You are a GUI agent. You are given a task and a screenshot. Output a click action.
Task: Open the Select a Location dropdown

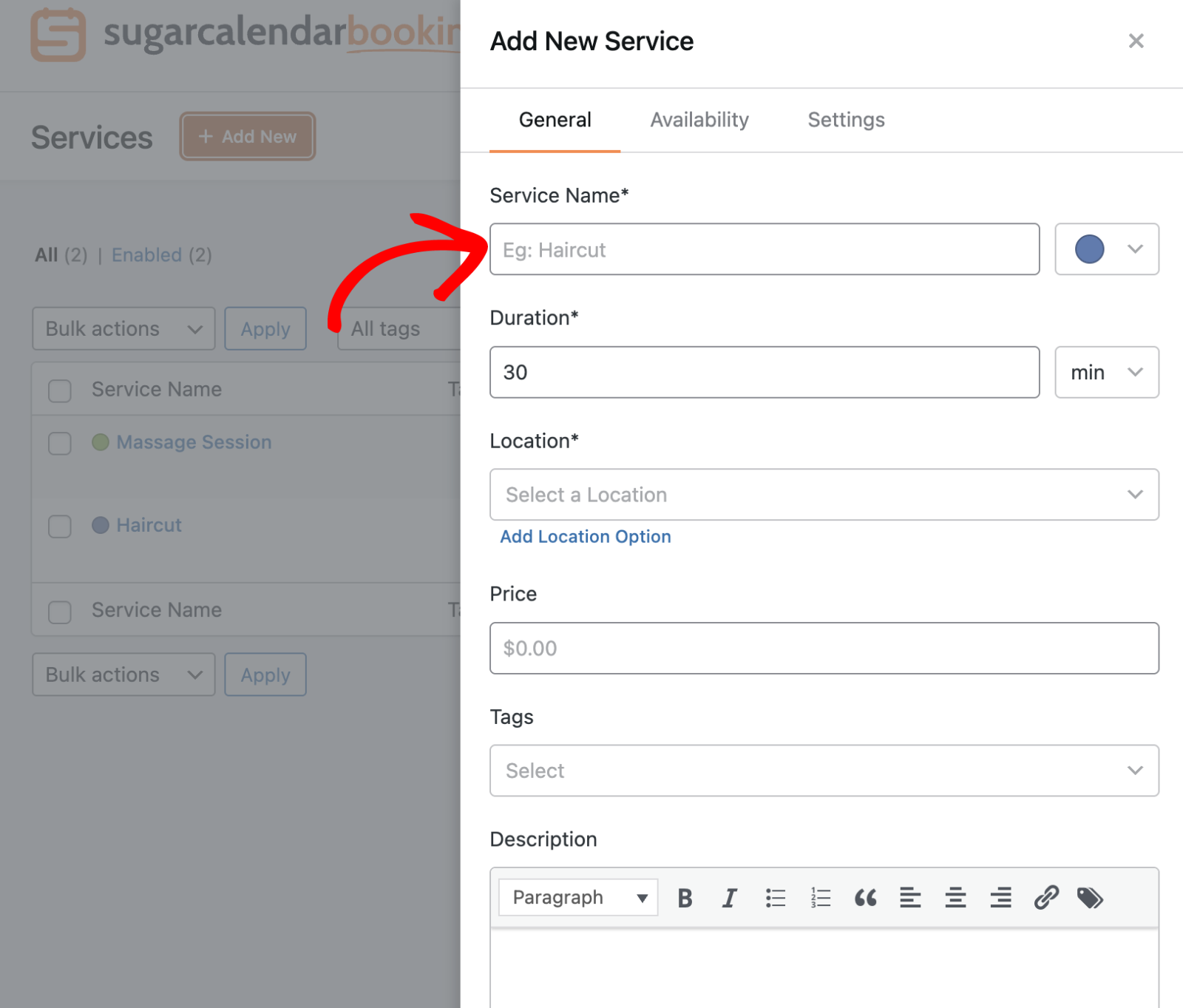pyautogui.click(x=824, y=495)
